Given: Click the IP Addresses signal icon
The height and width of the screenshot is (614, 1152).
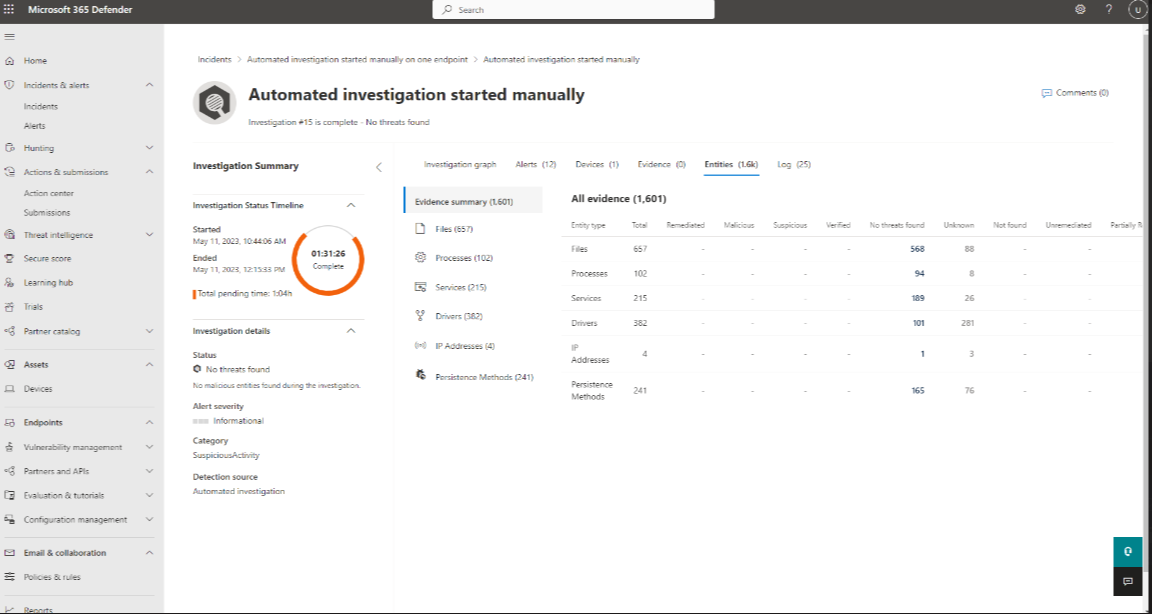Looking at the screenshot, I should [421, 347].
